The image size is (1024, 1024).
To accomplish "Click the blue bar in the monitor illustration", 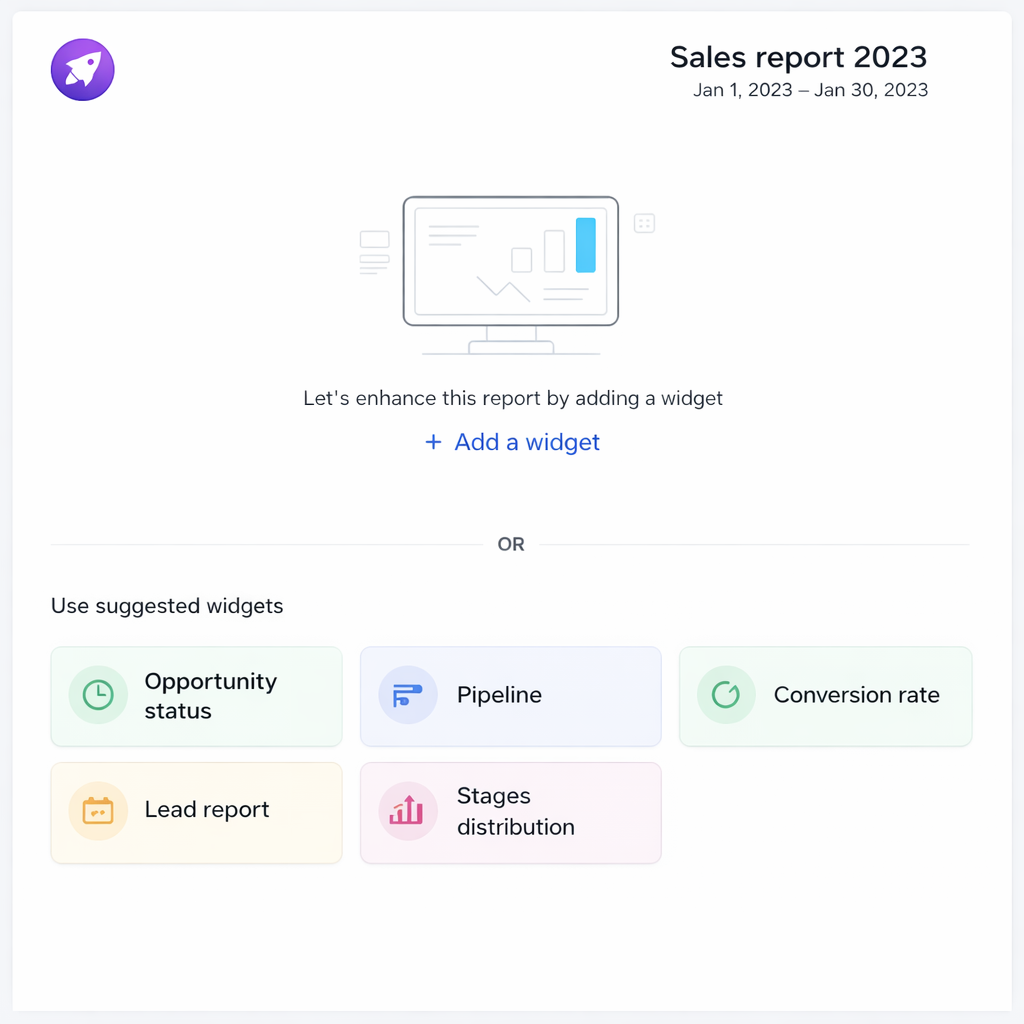I will (586, 245).
